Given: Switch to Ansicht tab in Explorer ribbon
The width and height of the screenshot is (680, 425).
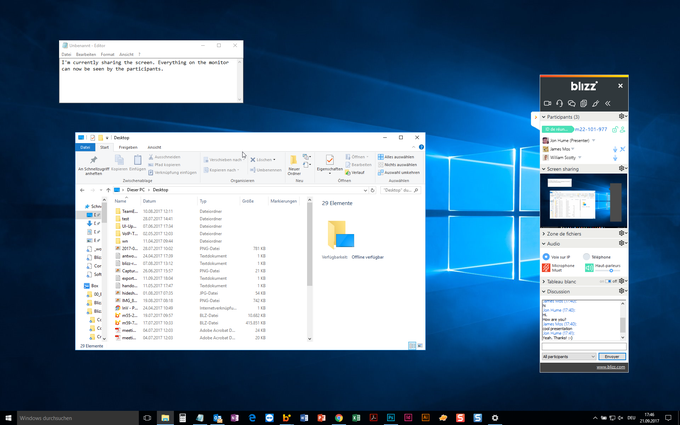Looking at the screenshot, I should [x=154, y=147].
